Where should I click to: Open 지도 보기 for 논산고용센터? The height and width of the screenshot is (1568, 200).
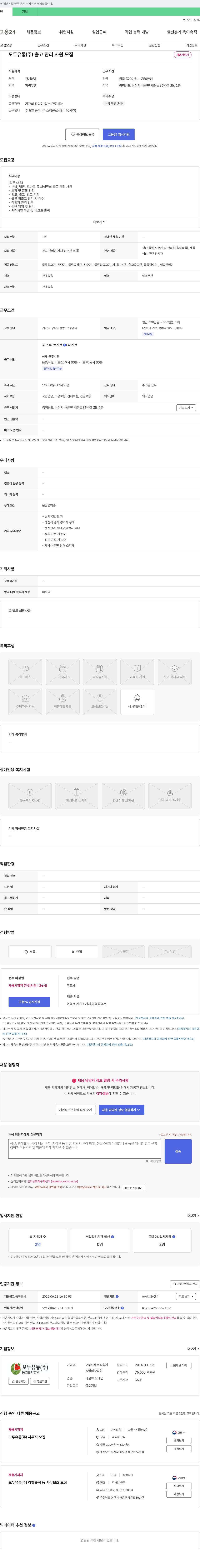pos(186,1297)
